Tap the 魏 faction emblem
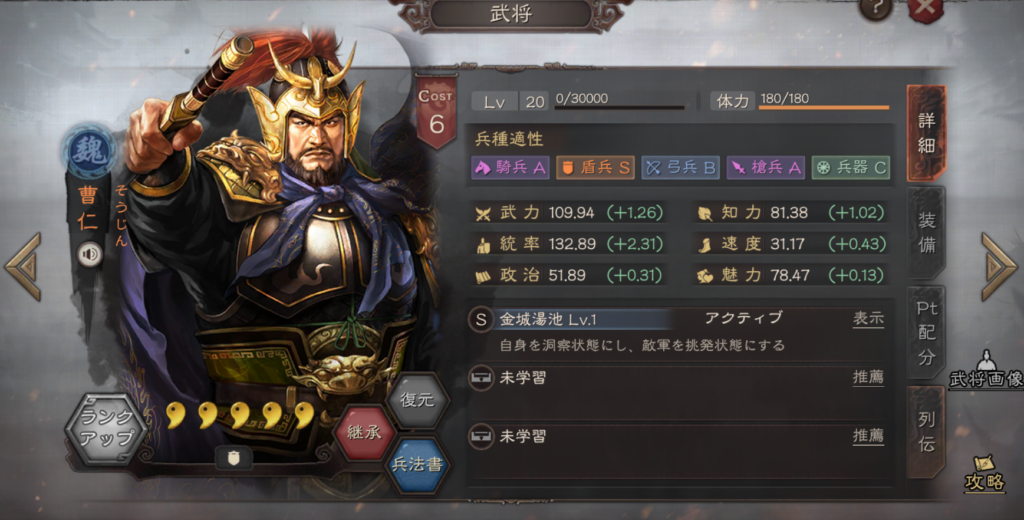 (x=89, y=150)
